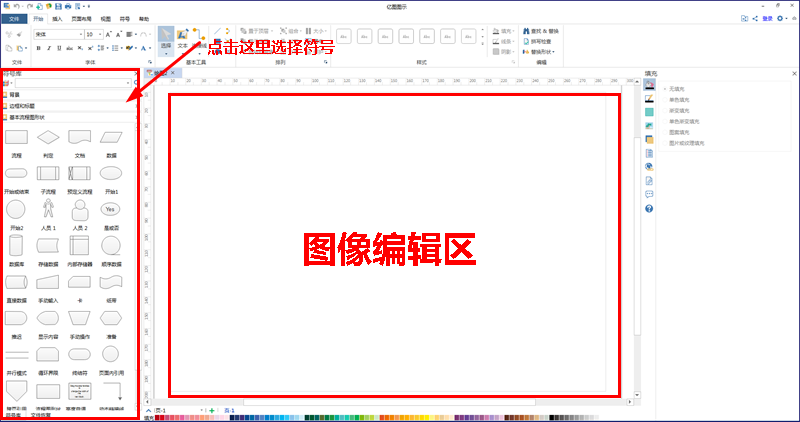Expand the 边框和标题 library section
The width and height of the screenshot is (800, 422).
click(x=69, y=106)
